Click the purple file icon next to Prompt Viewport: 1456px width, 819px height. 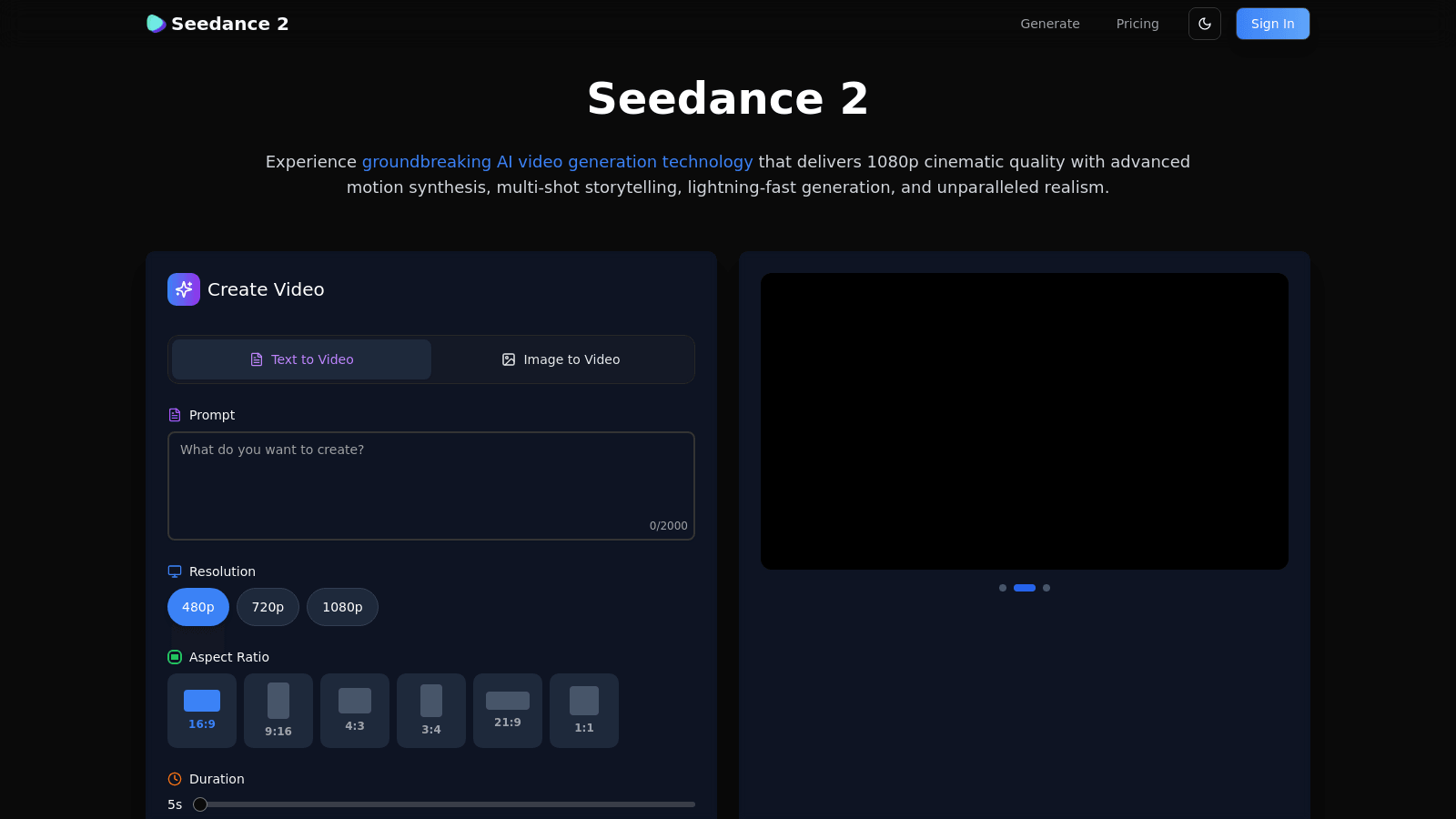(x=174, y=415)
